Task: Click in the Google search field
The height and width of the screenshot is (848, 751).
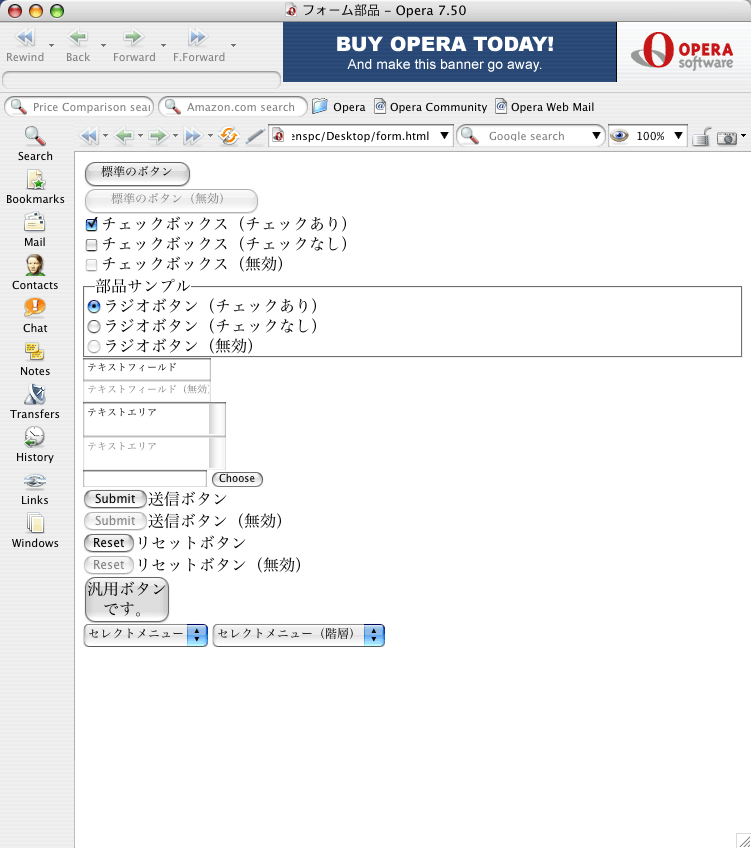Action: coord(530,136)
